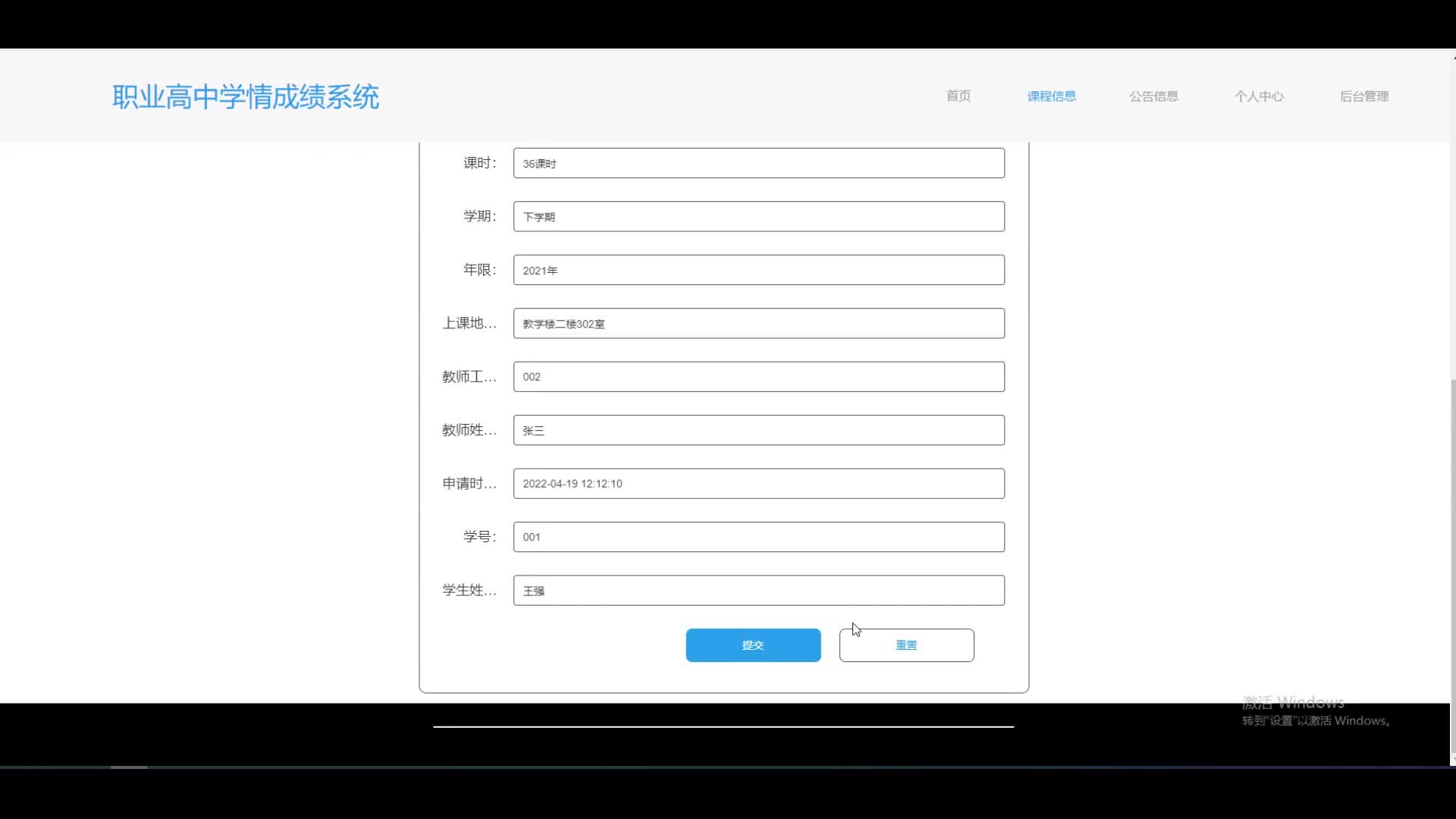Focus the 学生姓名 field containing 王强

[758, 591]
